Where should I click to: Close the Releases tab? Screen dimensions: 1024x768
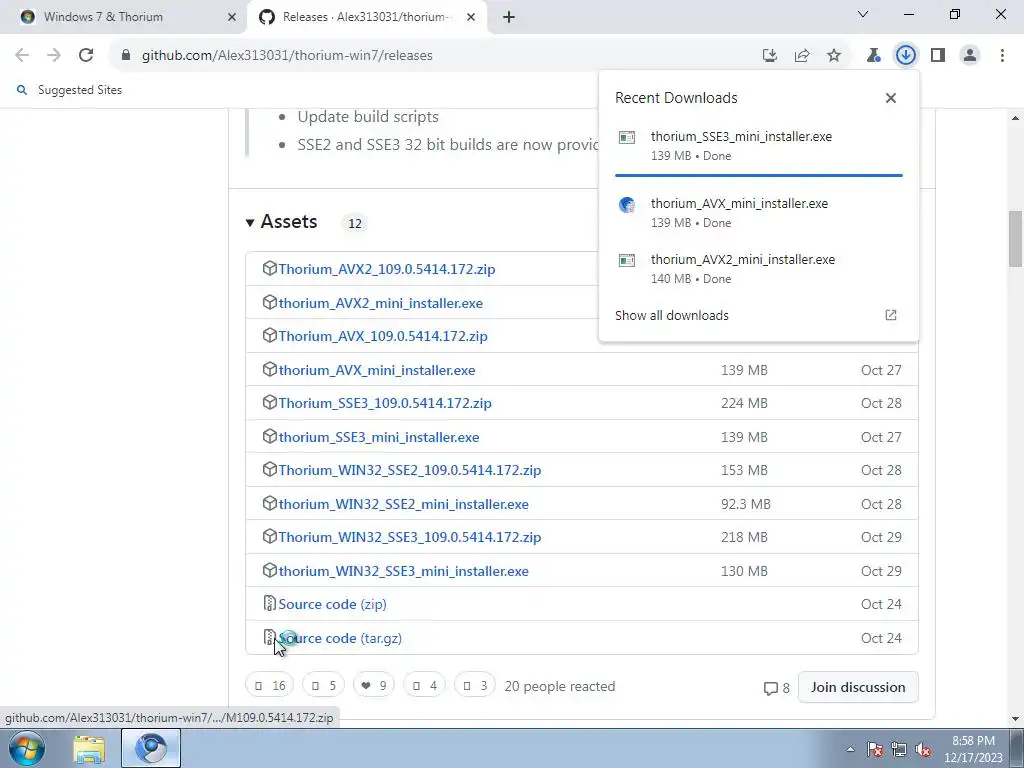(471, 17)
